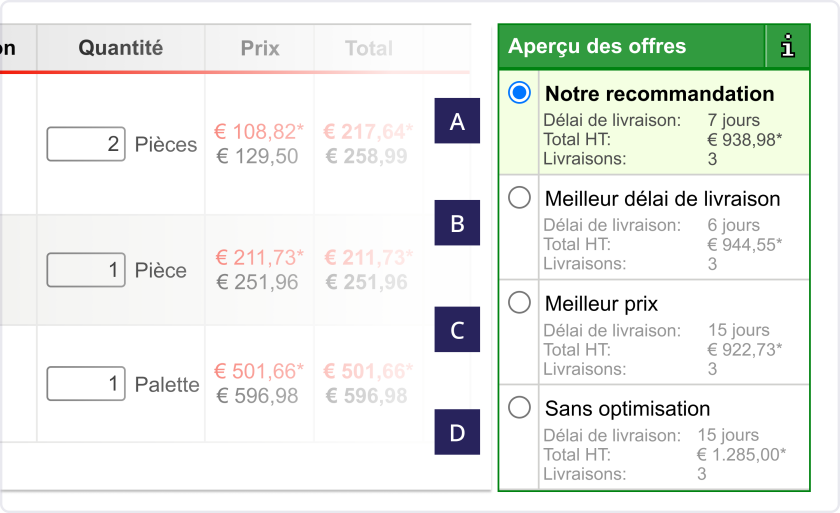Click the dark blue D marker
Viewport: 840px width, 513px height.
457,432
